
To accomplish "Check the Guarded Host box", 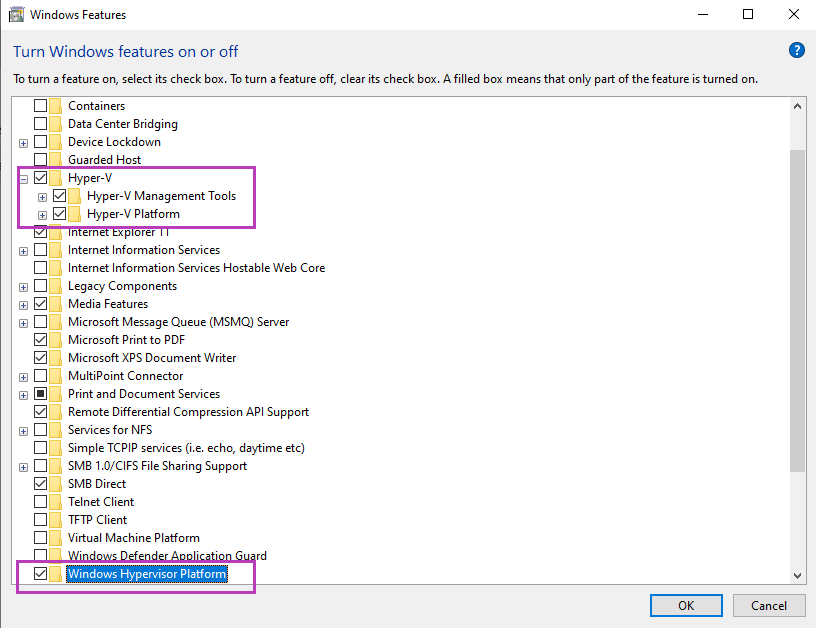I will coord(40,160).
